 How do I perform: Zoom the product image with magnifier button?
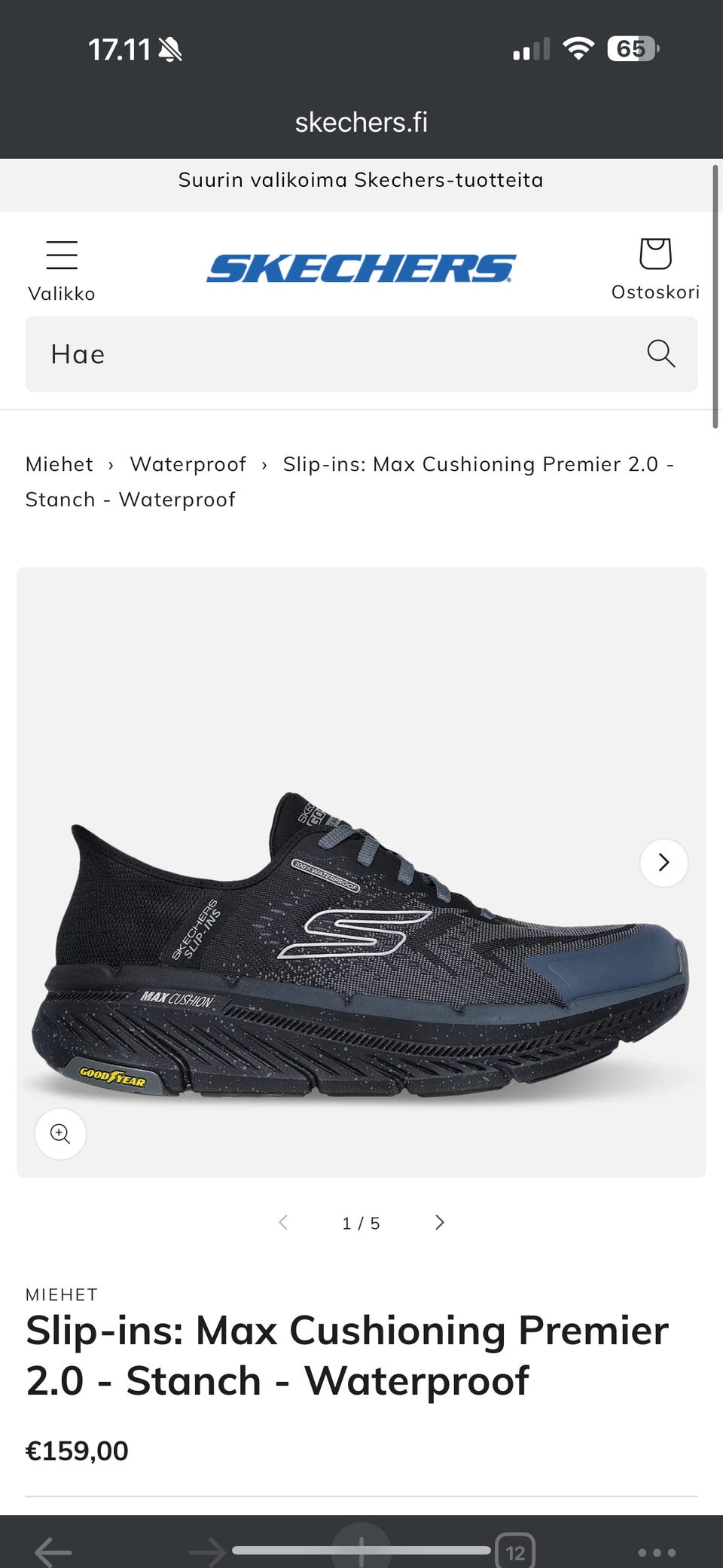(60, 1133)
